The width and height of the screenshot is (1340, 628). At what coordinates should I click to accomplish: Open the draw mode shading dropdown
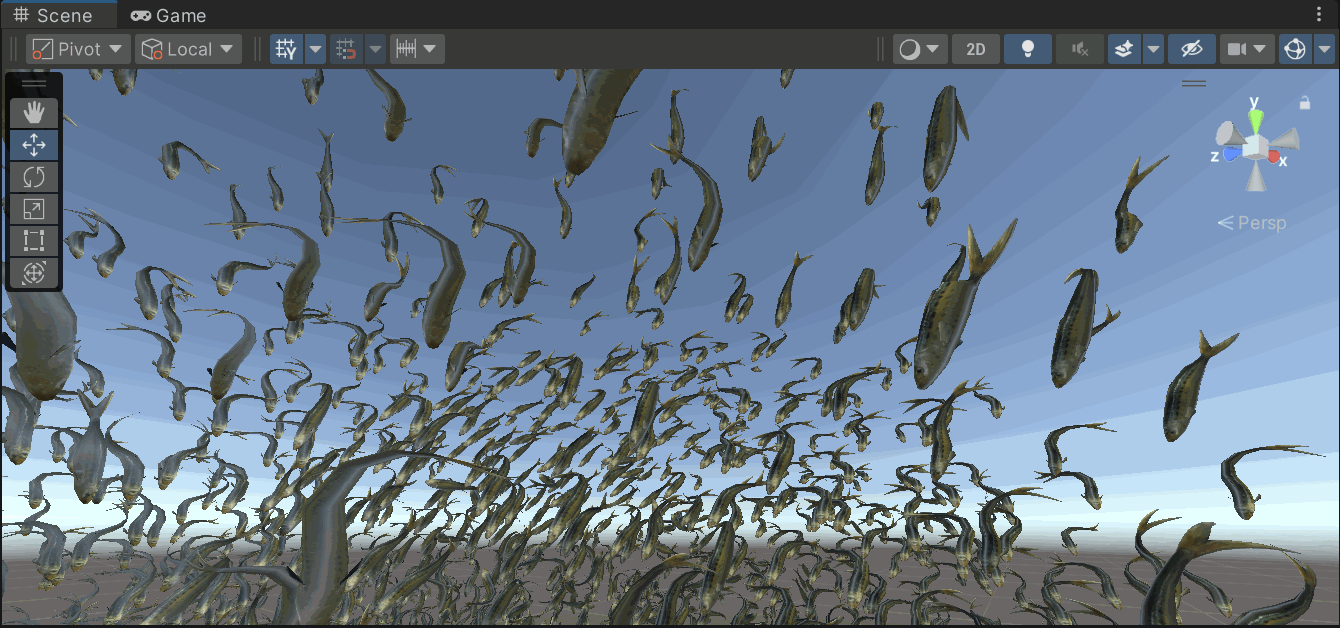(x=920, y=49)
